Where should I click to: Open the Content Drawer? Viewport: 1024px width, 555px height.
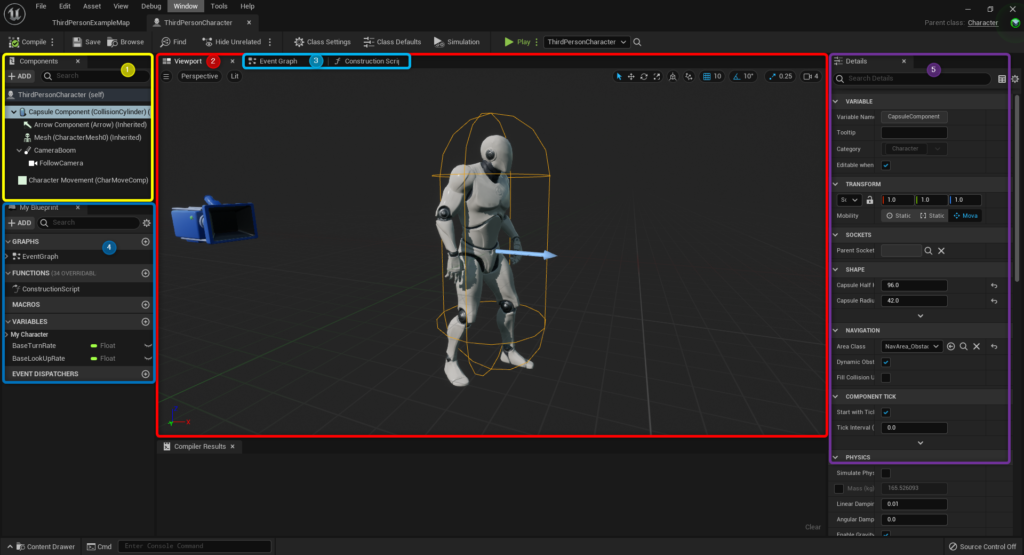point(46,547)
